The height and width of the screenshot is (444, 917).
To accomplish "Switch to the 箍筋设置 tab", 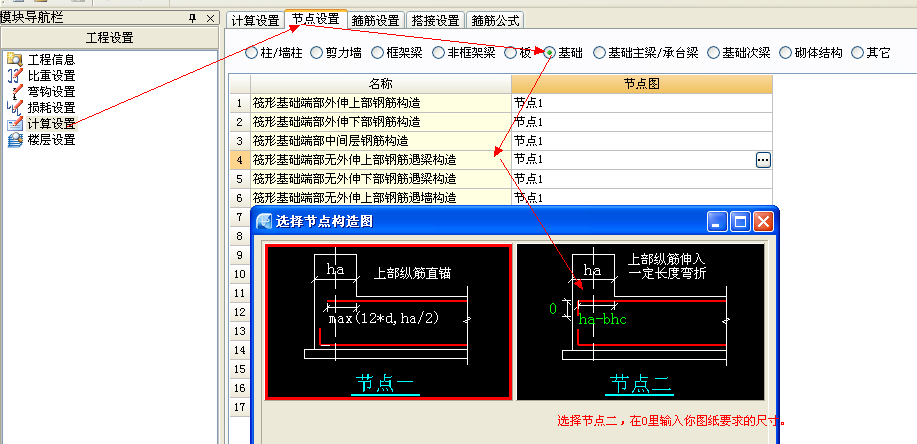I will 376,21.
